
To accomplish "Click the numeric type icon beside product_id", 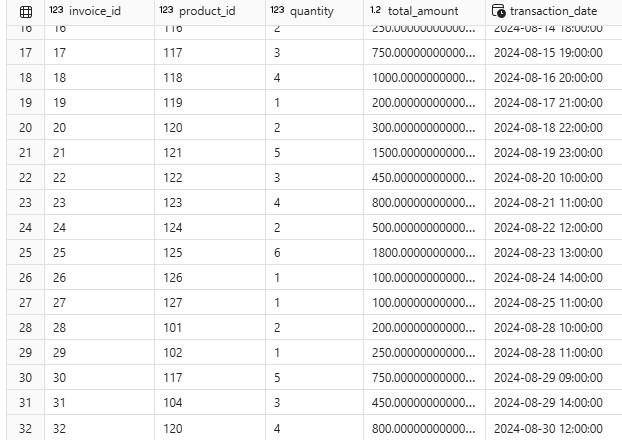I will [166, 10].
